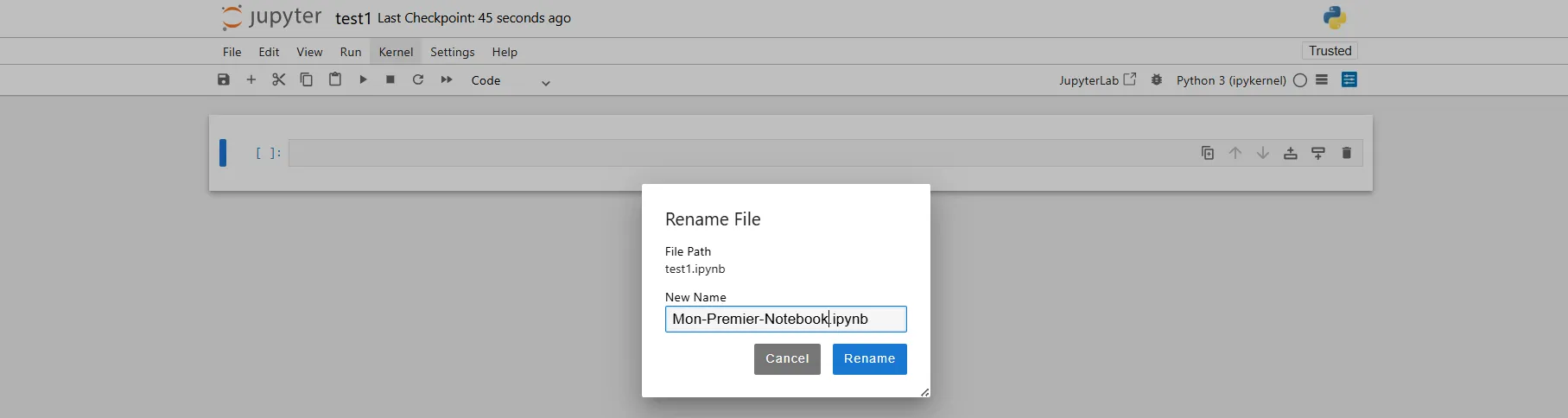This screenshot has height=418, width=1568.
Task: Open the Python 3 (ipykernel) kernel selector
Action: click(1231, 80)
